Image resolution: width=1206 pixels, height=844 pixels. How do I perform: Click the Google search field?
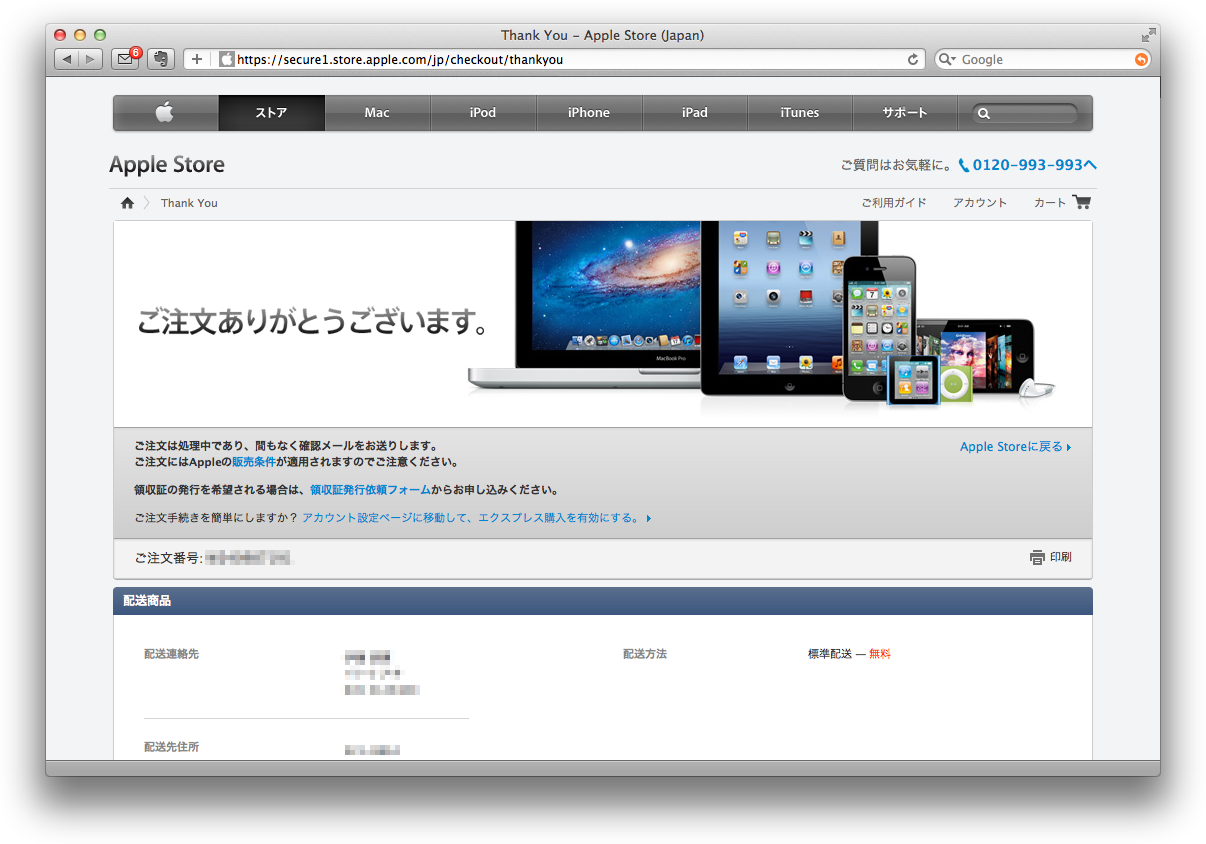point(1042,60)
